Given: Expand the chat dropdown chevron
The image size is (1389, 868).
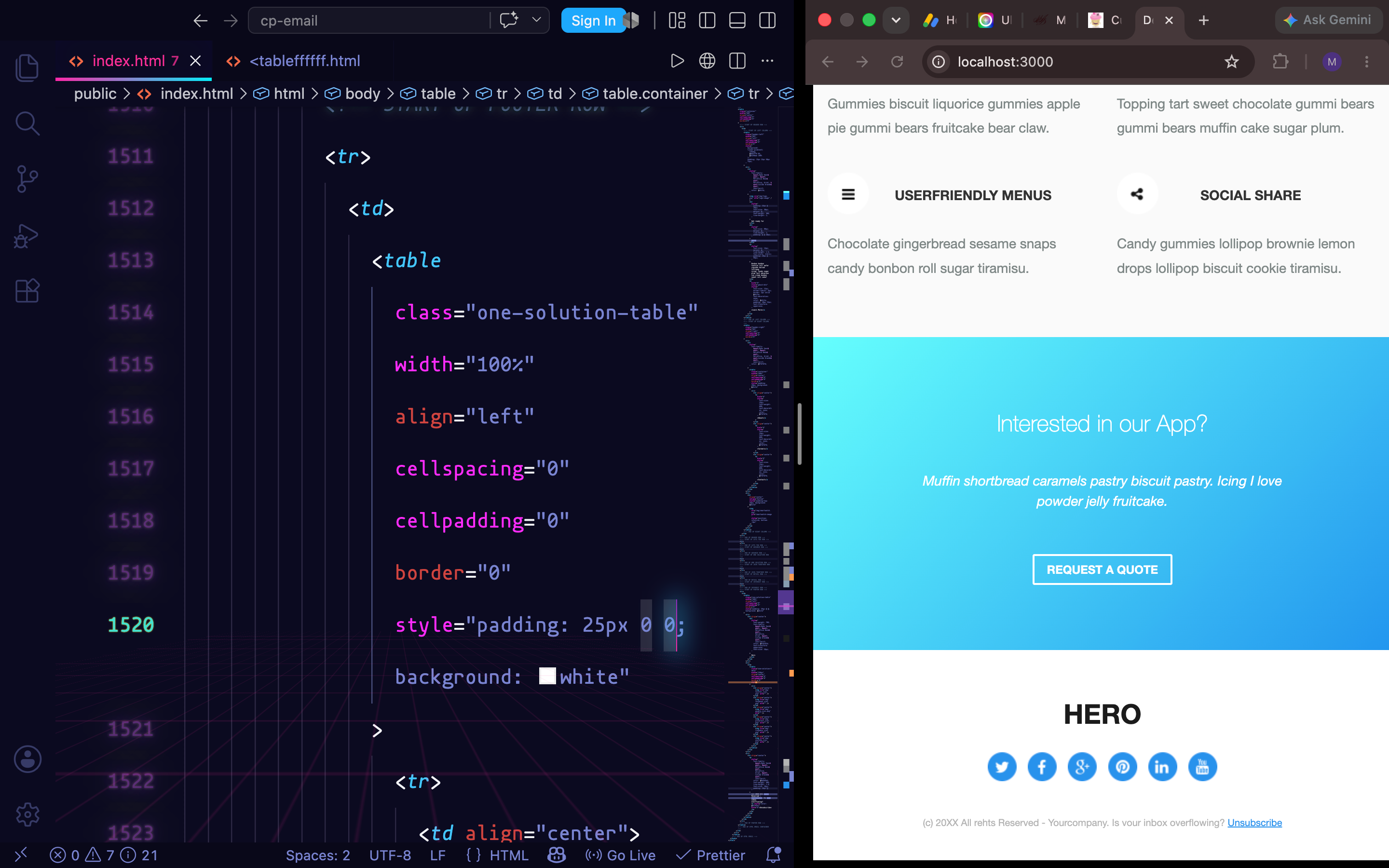Looking at the screenshot, I should click(537, 20).
